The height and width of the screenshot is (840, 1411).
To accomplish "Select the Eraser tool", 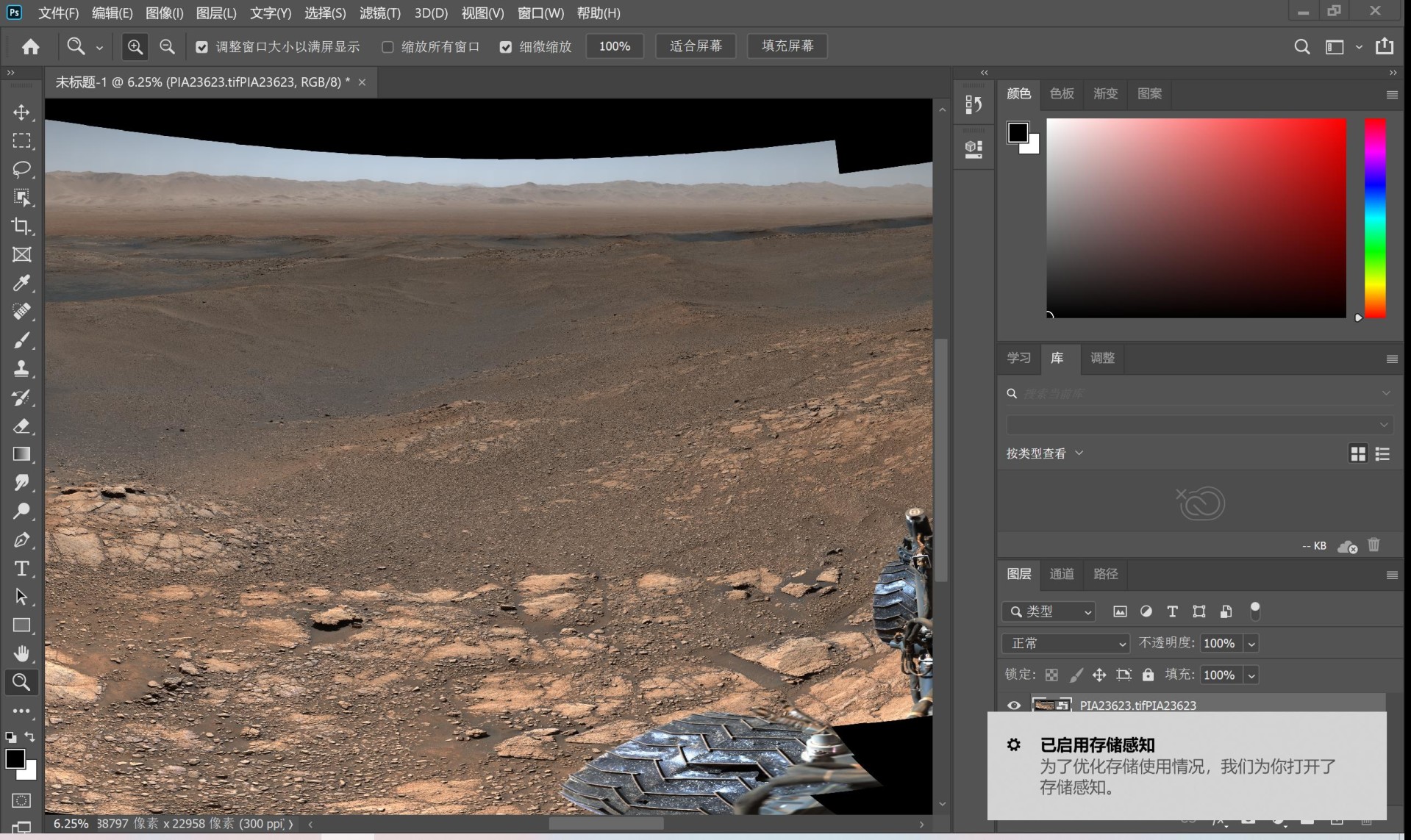I will 21,426.
